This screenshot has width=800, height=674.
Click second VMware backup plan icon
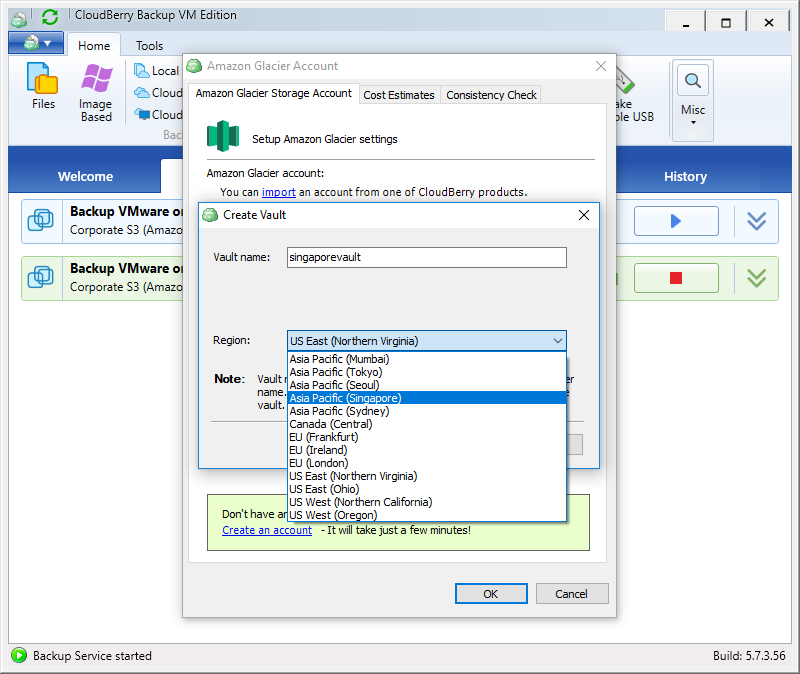(x=41, y=277)
